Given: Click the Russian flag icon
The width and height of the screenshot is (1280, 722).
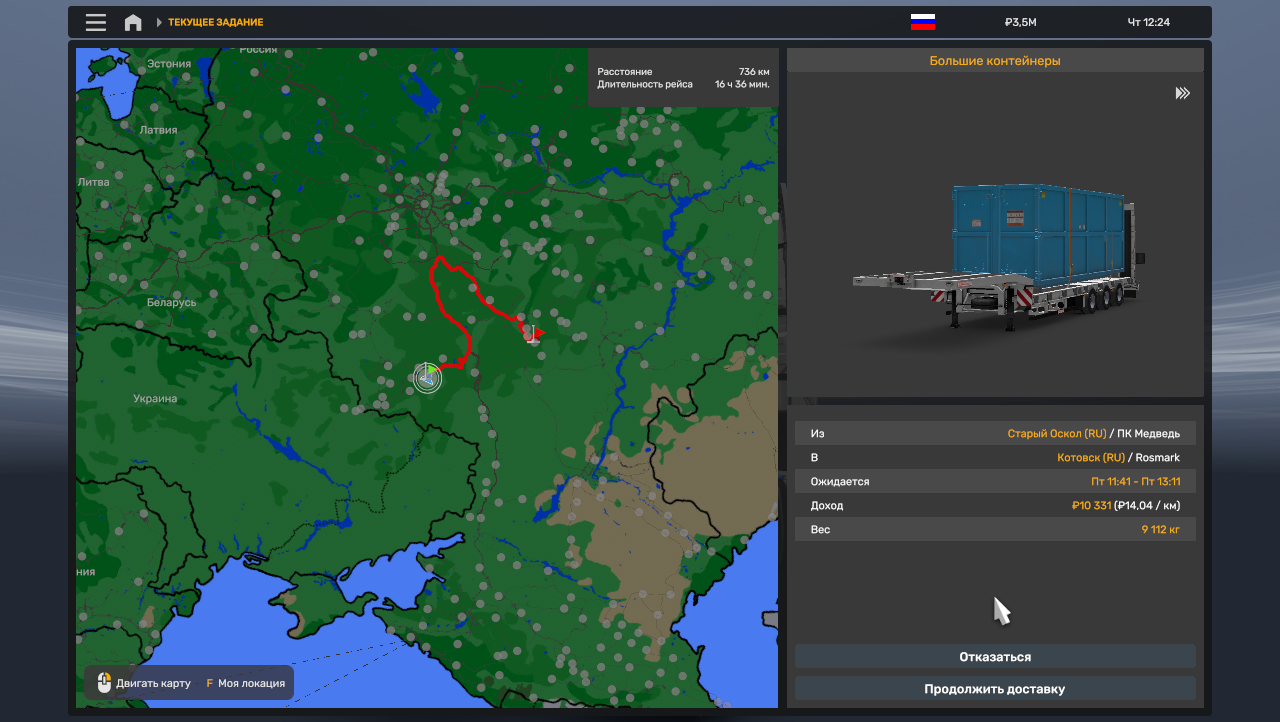Looking at the screenshot, I should coord(922,22).
